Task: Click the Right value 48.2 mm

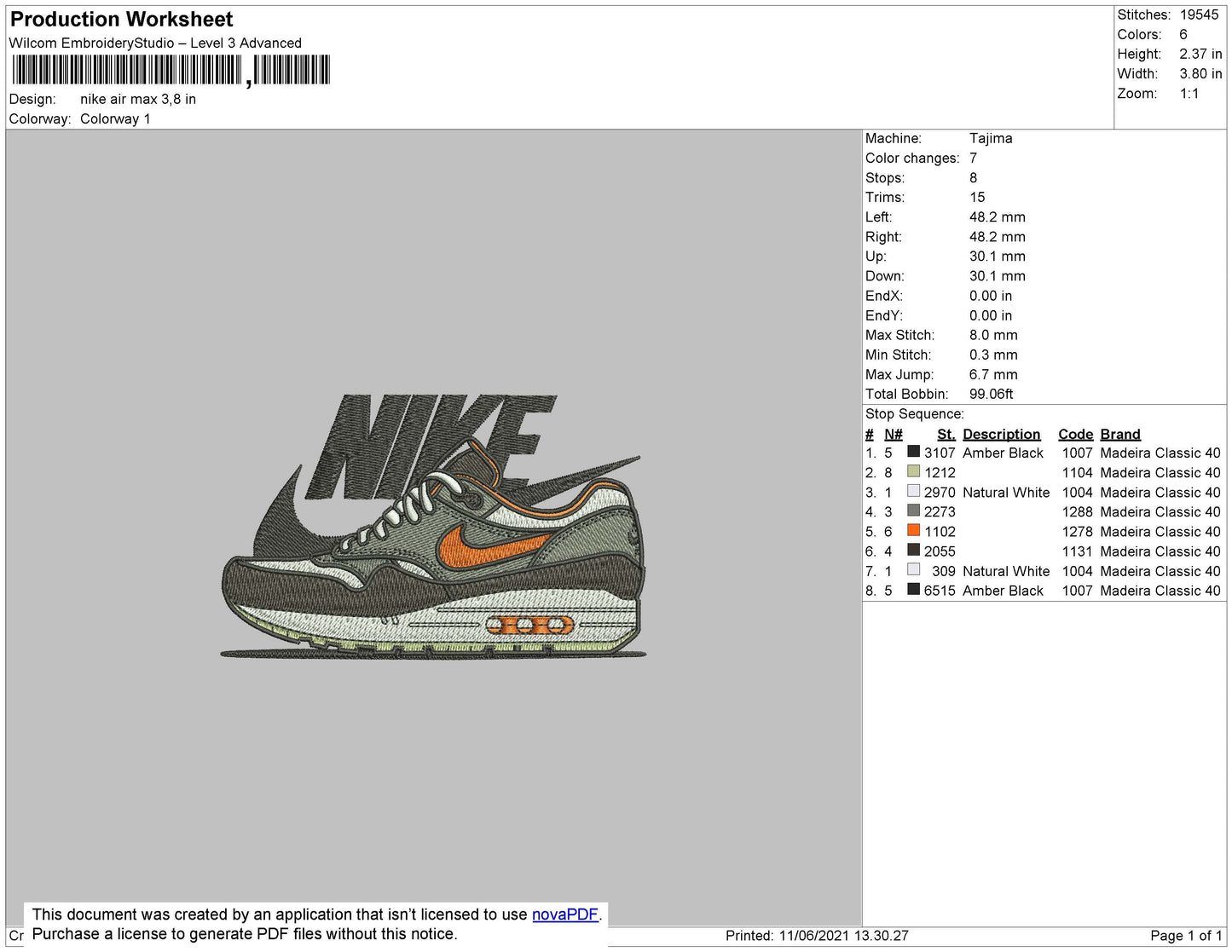Action: (998, 236)
